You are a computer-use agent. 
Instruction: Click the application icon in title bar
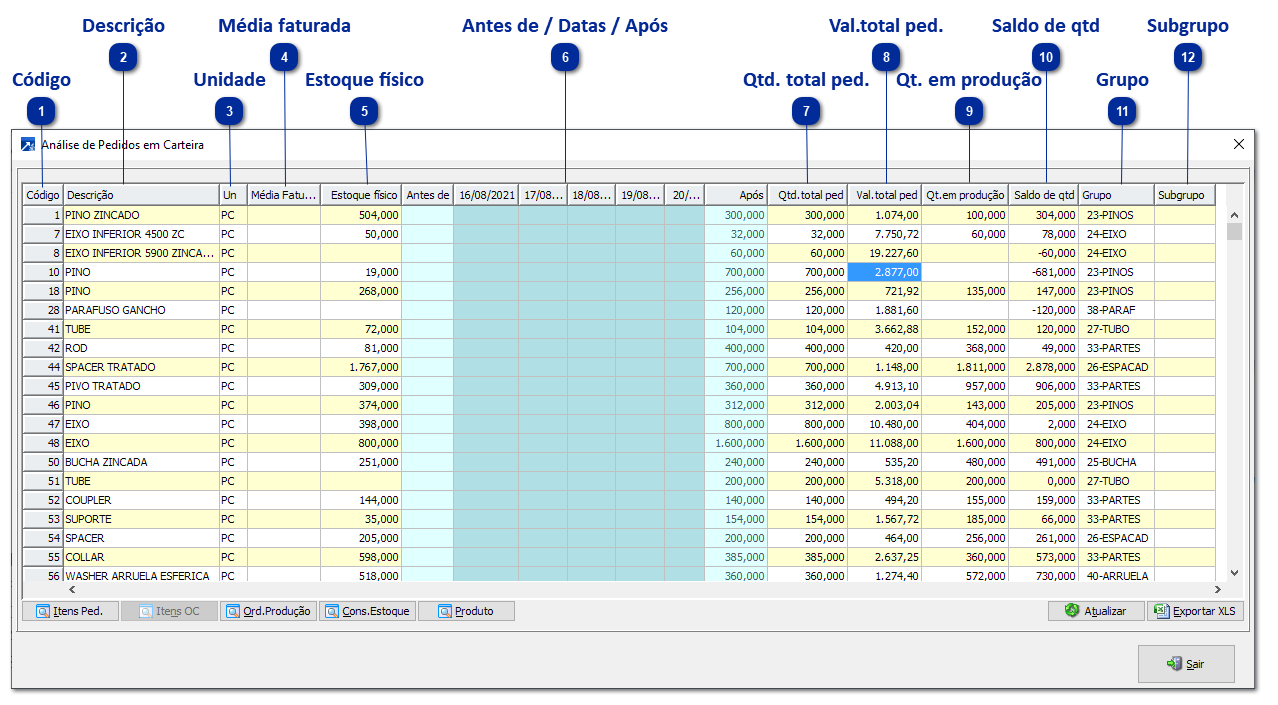(x=28, y=145)
